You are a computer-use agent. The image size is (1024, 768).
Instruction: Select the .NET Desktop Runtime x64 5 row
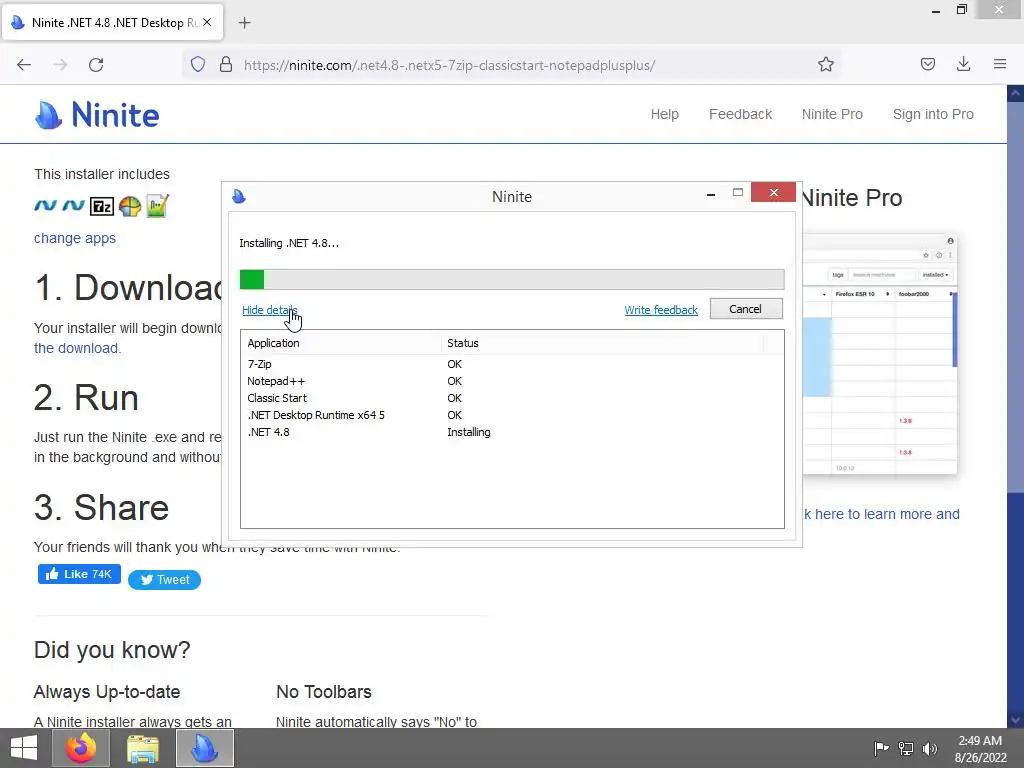(x=512, y=415)
